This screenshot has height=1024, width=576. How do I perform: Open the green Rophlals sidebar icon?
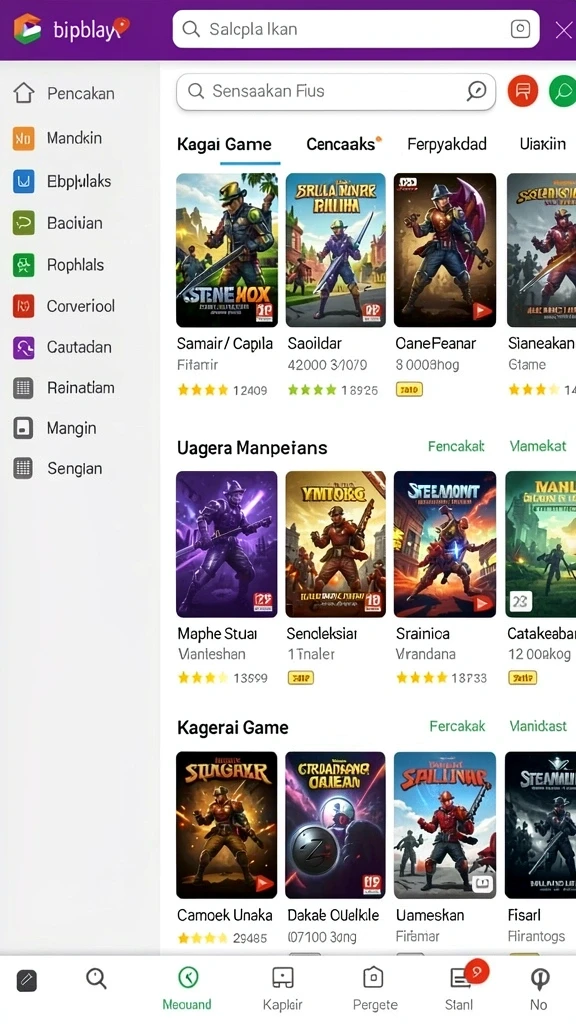click(24, 265)
